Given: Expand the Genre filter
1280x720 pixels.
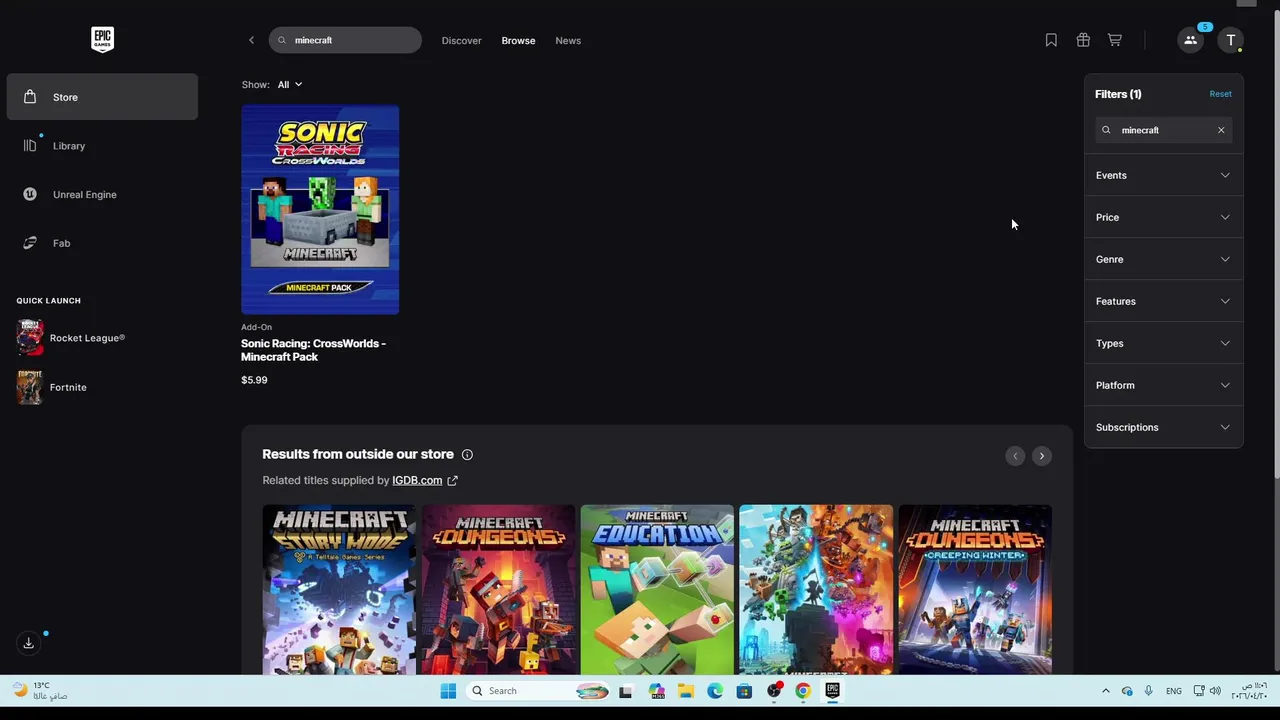Looking at the screenshot, I should point(1163,259).
